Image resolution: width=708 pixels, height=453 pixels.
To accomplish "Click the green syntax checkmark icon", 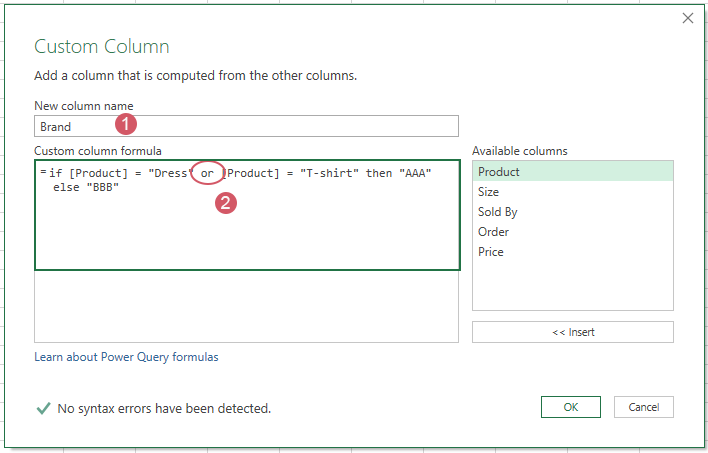I will click(43, 408).
